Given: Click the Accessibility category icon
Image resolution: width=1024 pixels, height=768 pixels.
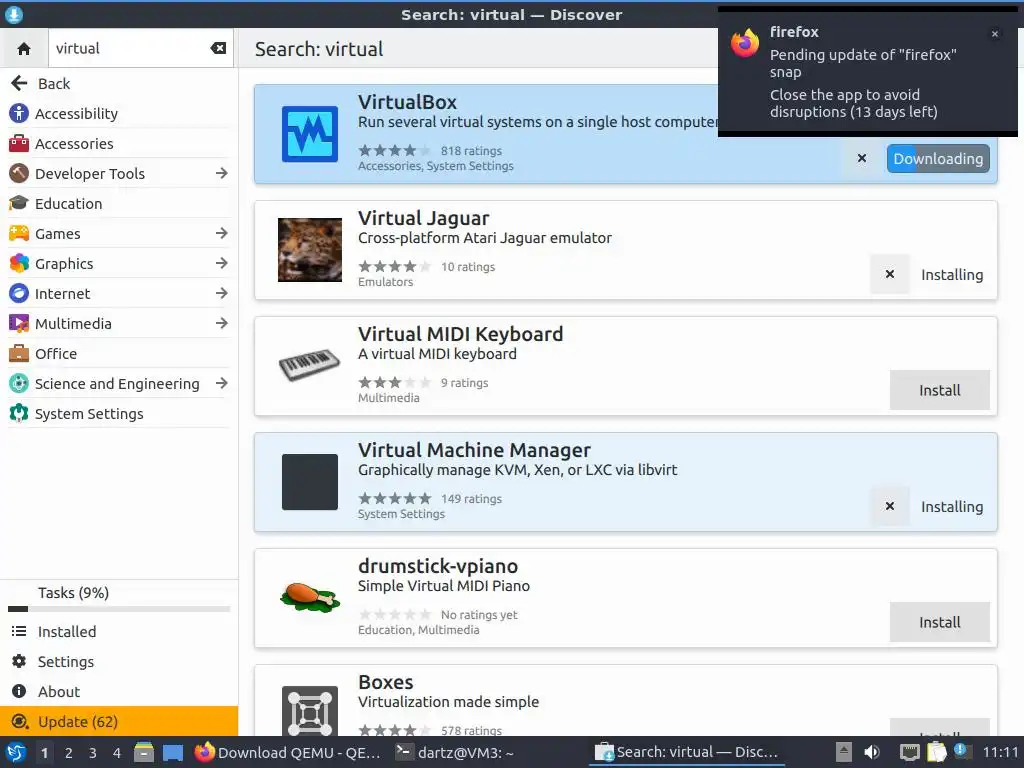Looking at the screenshot, I should (x=19, y=114).
